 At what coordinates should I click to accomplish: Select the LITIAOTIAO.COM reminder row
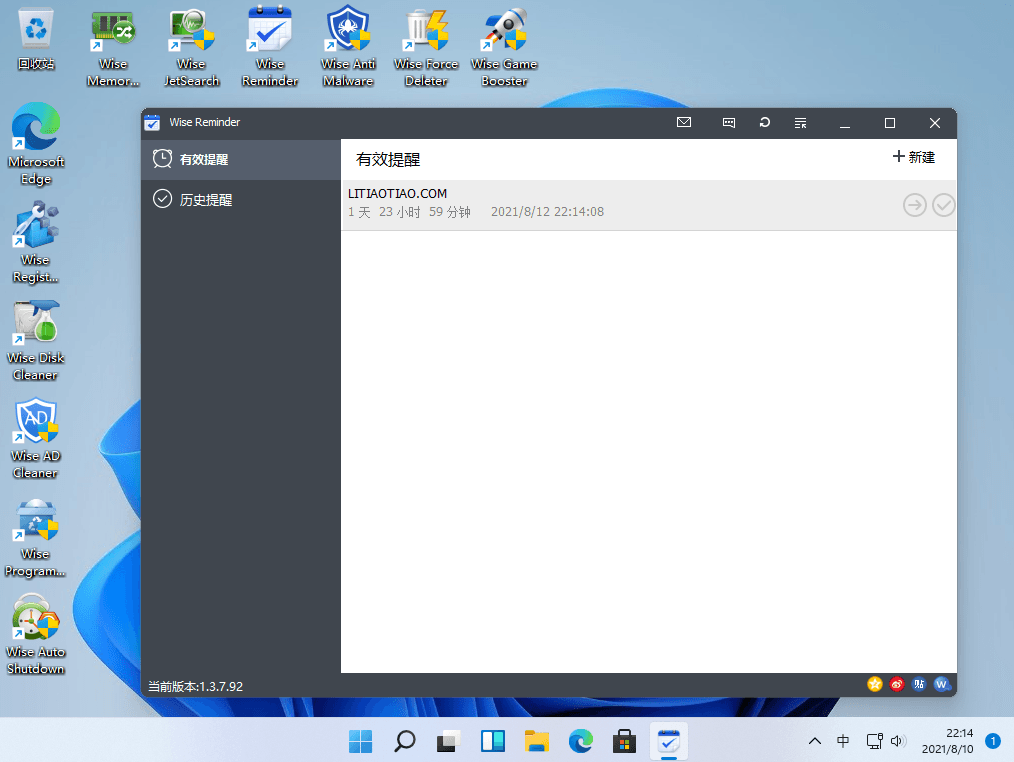coord(649,204)
